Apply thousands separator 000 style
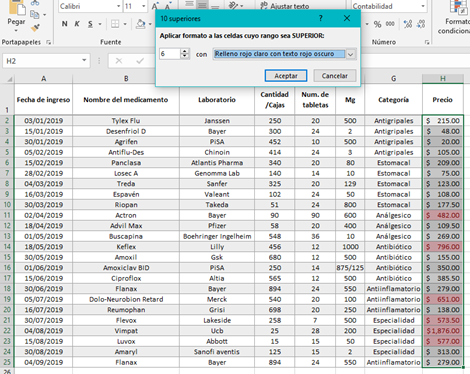The image size is (470, 374). 390,24
